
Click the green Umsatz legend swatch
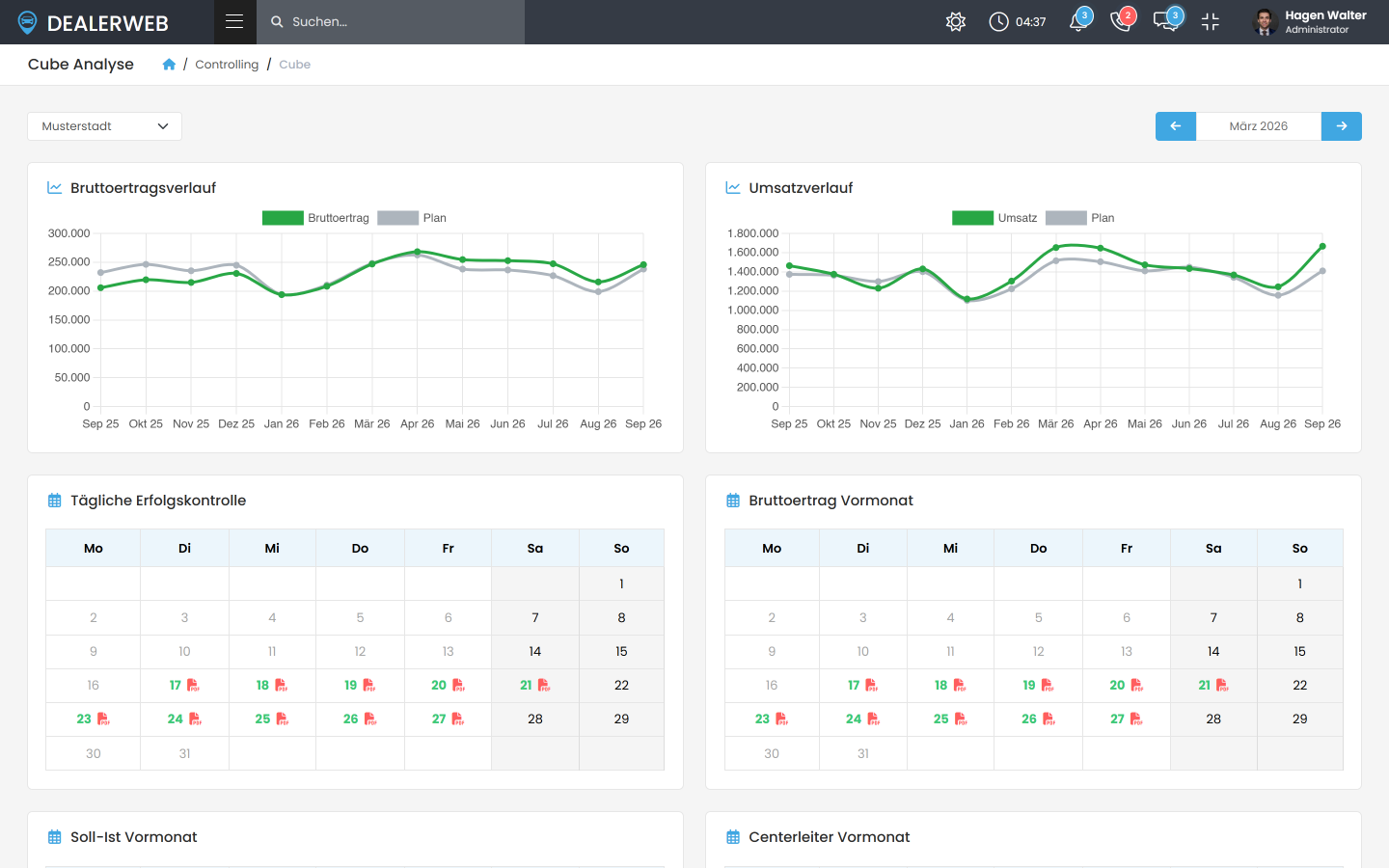click(x=972, y=218)
